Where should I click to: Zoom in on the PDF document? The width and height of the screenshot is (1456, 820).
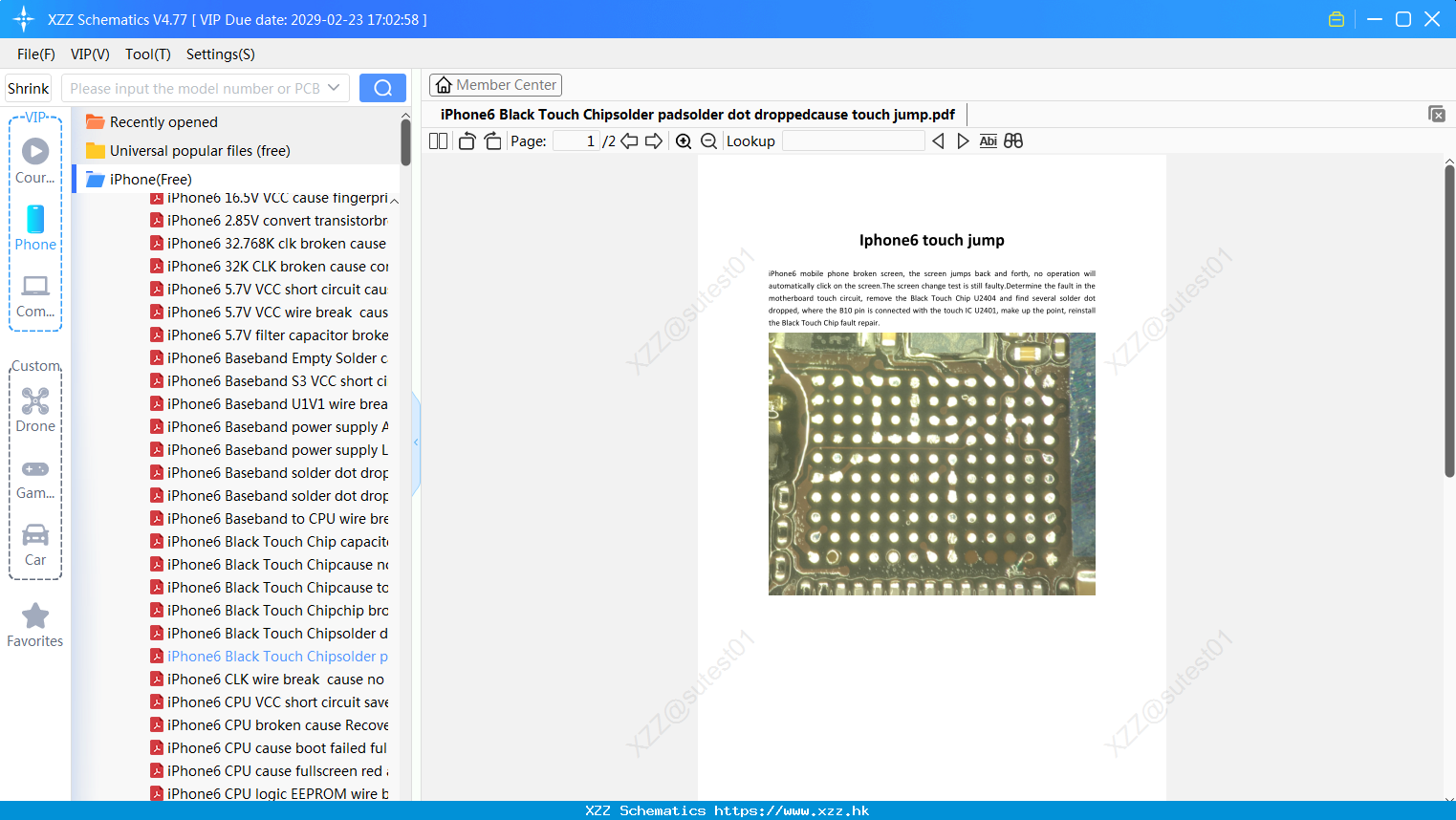[x=684, y=141]
